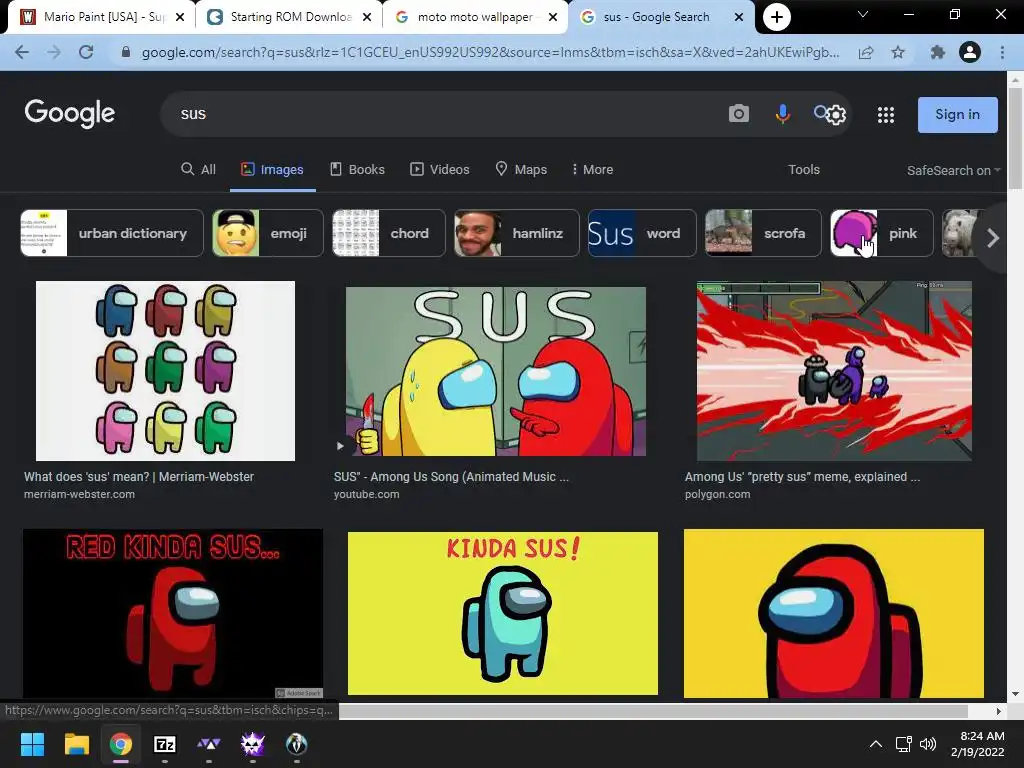Open the red slash crewmates thumbnail
The image size is (1024, 768).
click(x=834, y=370)
